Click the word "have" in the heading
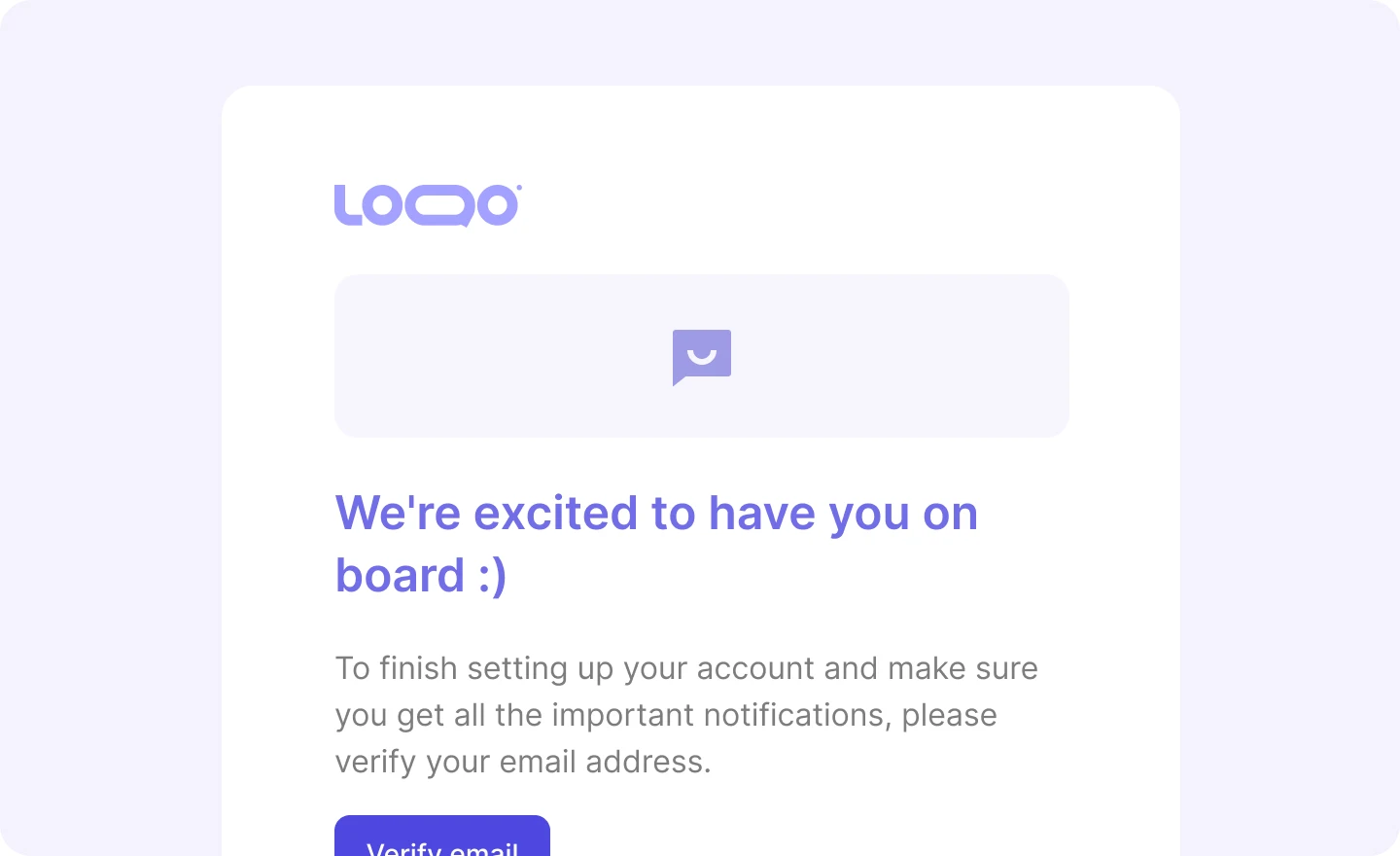This screenshot has height=856, width=1400. (x=762, y=513)
